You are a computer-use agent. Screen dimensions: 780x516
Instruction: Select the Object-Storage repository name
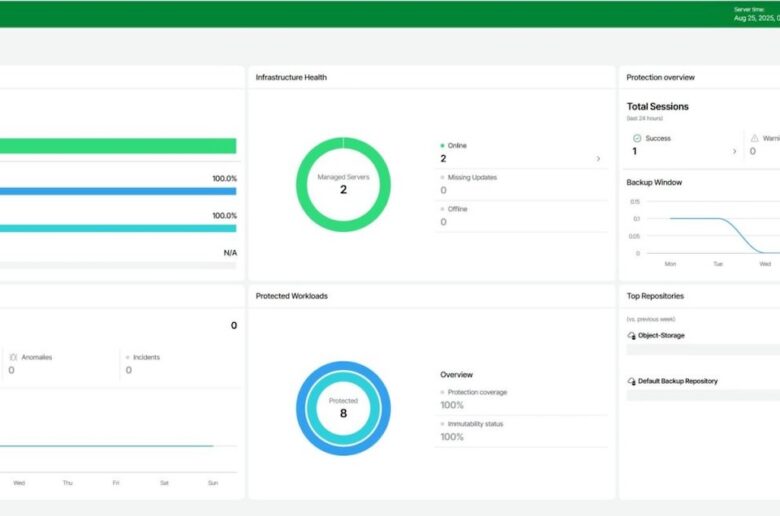[x=661, y=336]
